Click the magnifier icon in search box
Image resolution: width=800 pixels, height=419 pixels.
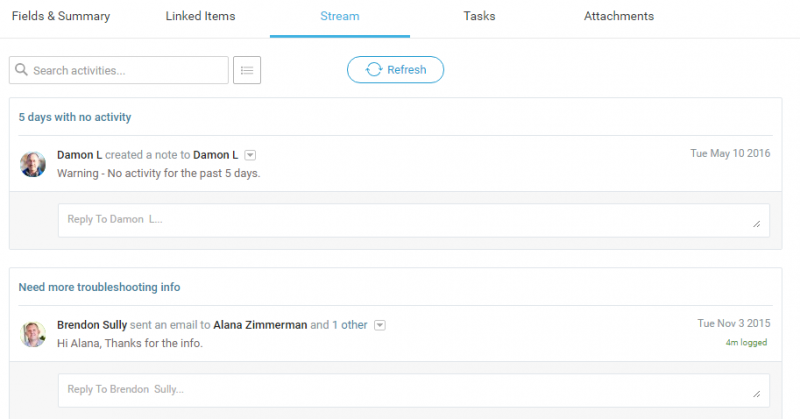click(22, 71)
